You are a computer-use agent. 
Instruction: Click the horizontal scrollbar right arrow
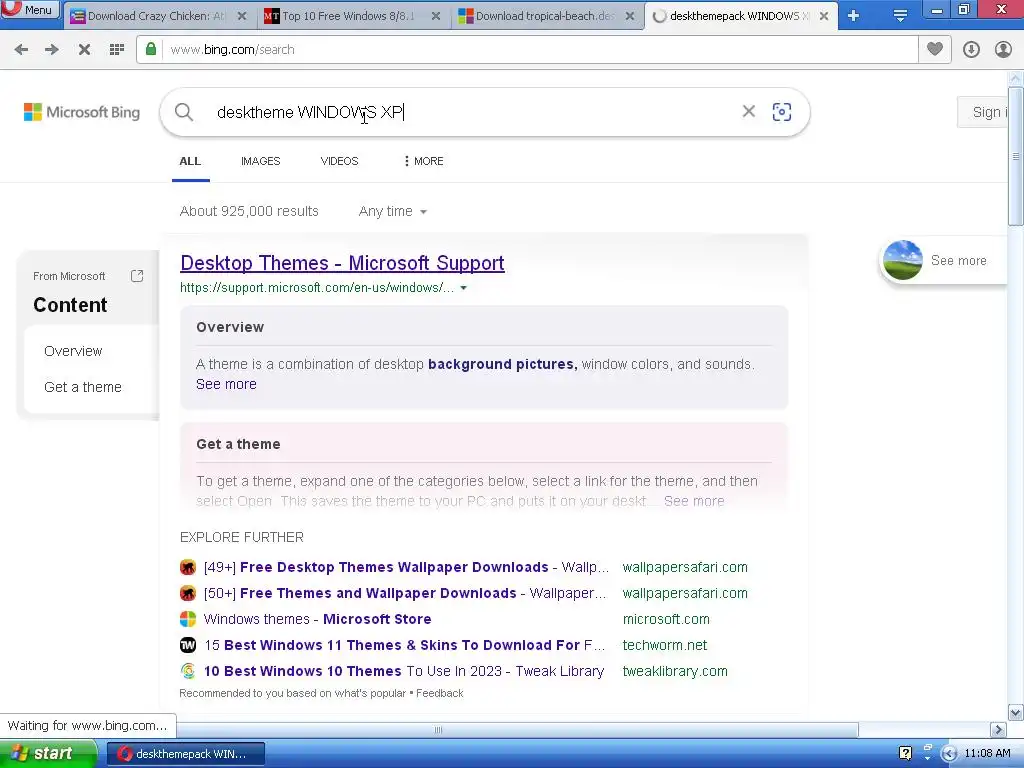coord(998,729)
